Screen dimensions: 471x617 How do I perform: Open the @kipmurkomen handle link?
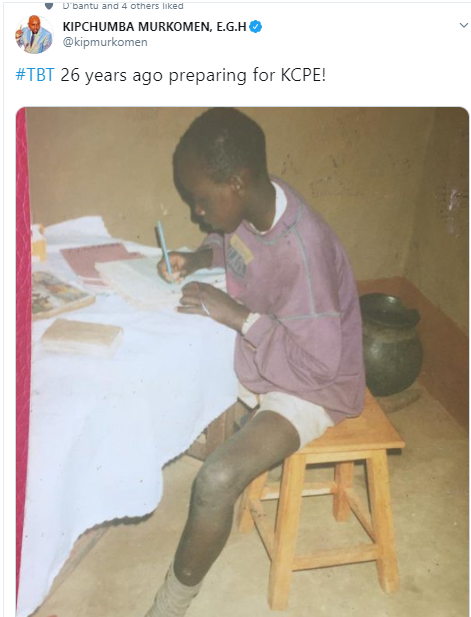[105, 42]
